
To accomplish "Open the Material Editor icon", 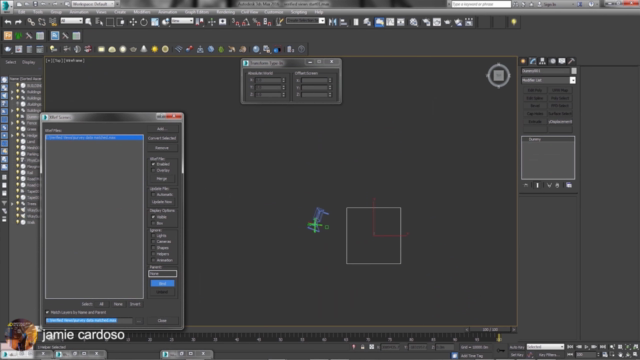I will 413,22.
